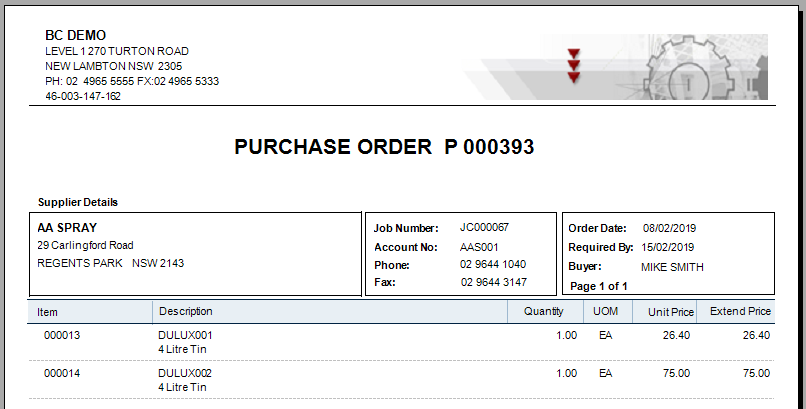Viewport: 806px width, 409px height.
Task: Click the top red arrow in banner
Action: 573,54
